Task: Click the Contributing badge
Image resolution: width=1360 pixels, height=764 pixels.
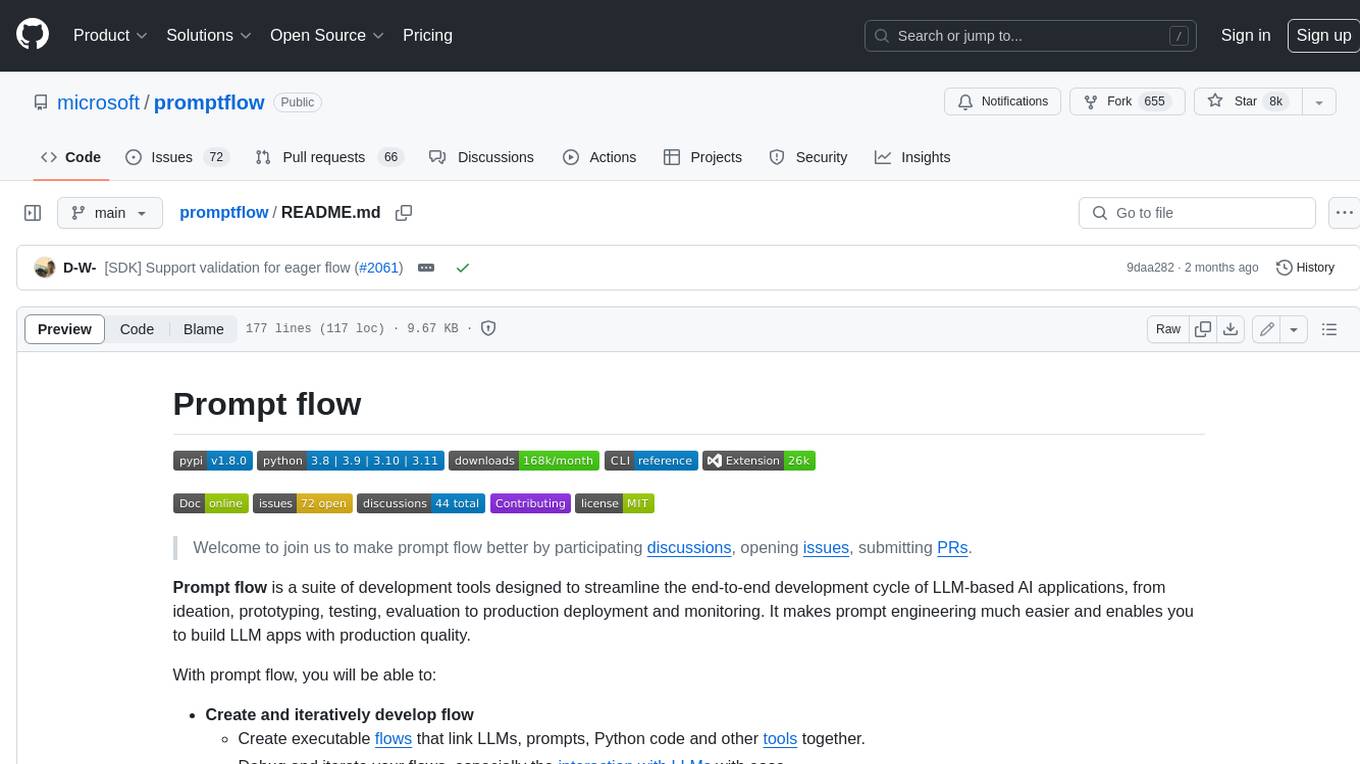Action: (530, 503)
